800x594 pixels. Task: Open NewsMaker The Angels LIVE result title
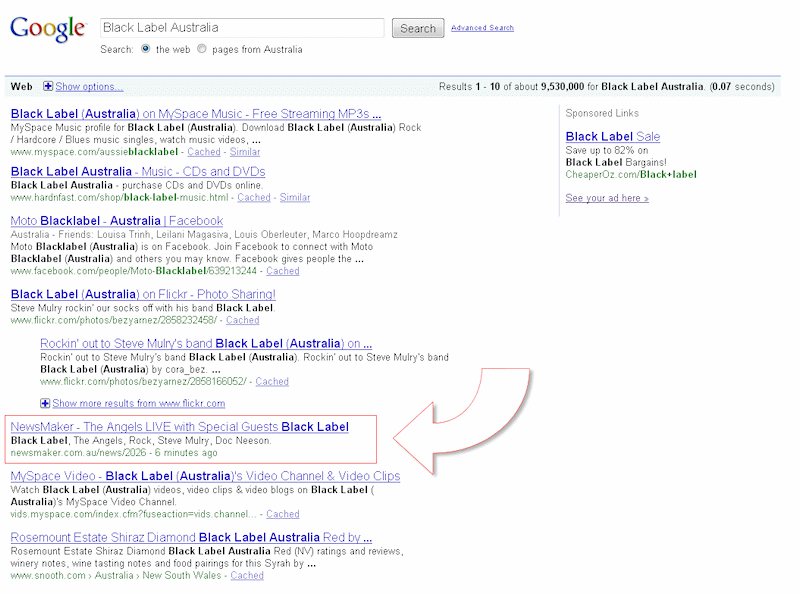point(180,427)
